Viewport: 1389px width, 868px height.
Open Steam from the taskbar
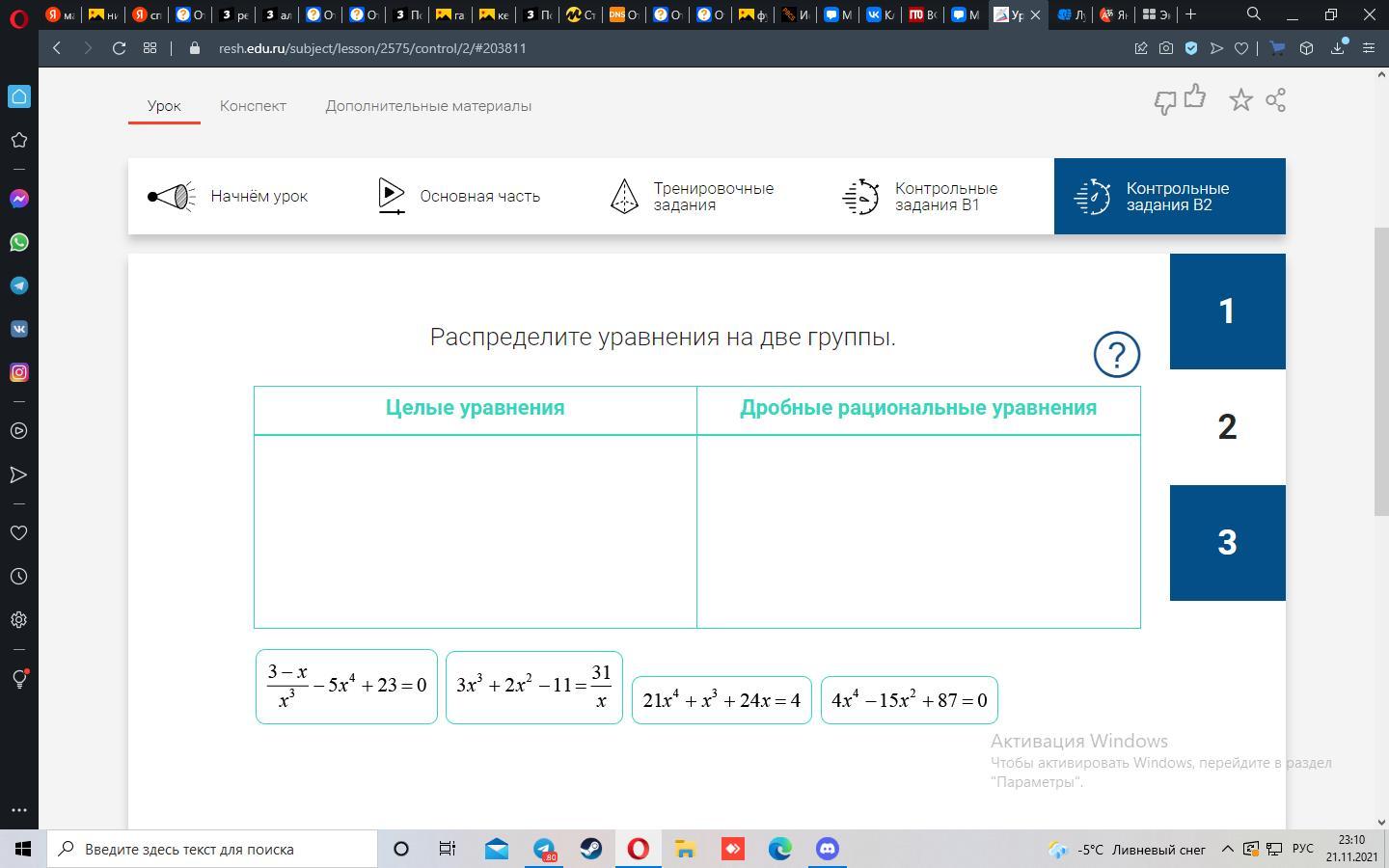590,849
